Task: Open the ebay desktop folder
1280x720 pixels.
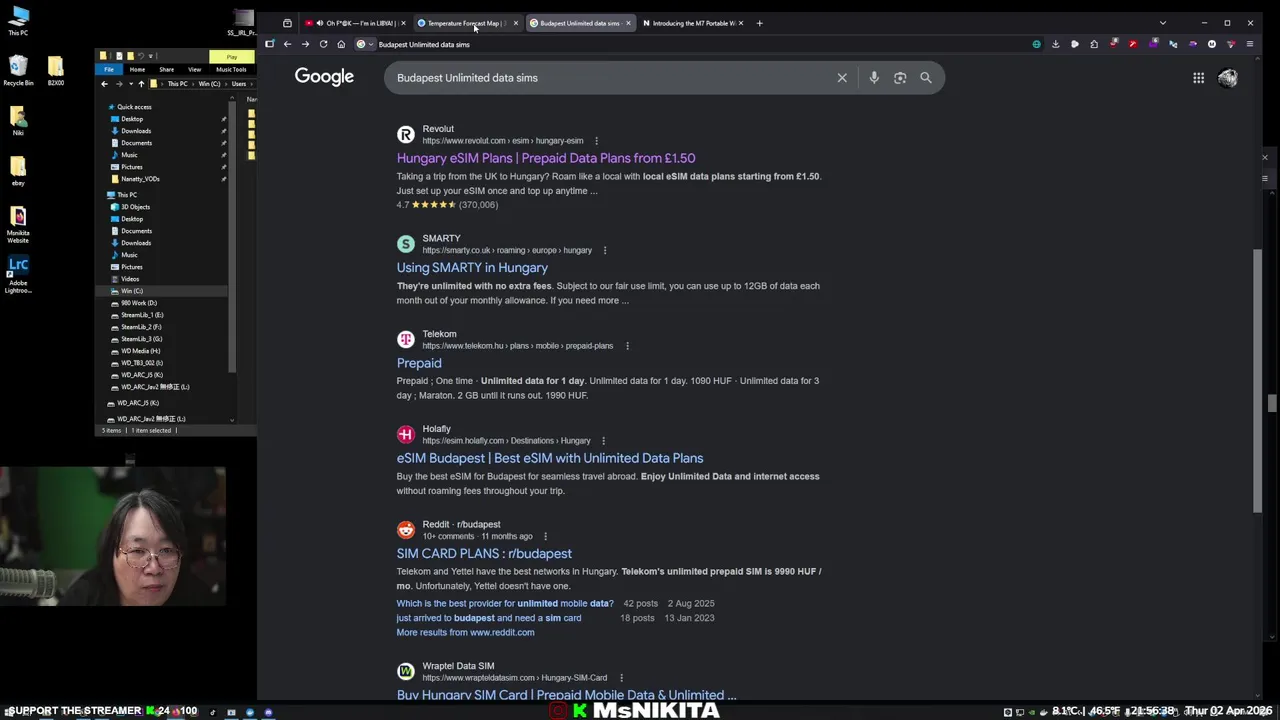Action: [x=18, y=170]
